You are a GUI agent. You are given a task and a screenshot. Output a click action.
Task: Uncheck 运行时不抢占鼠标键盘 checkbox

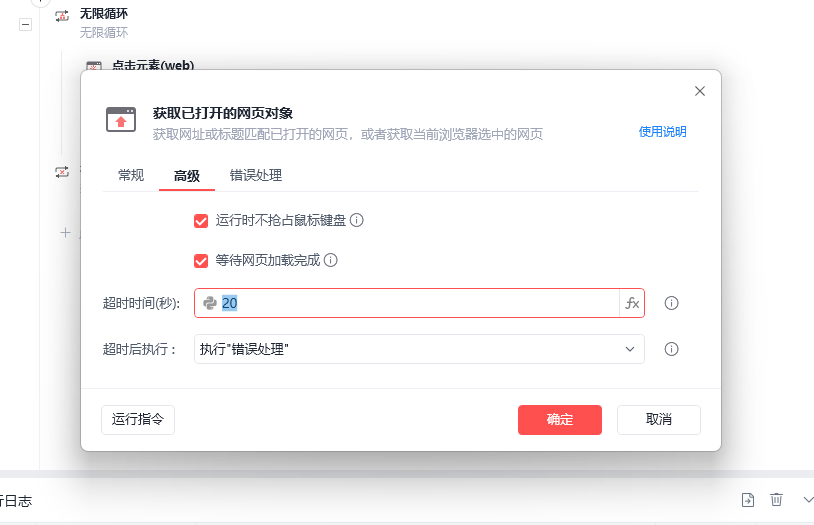[201, 221]
